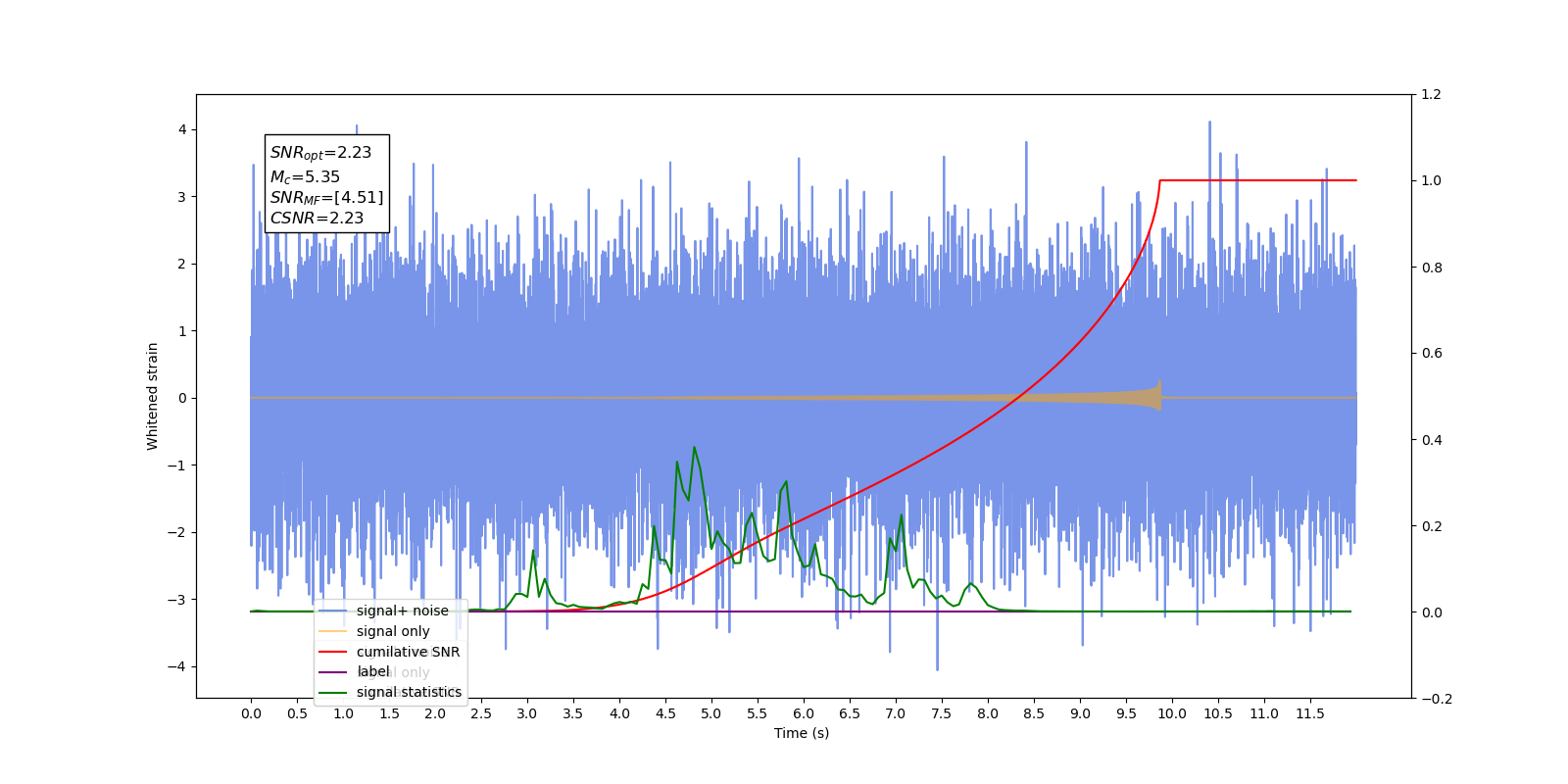This screenshot has width=1568, height=784.
Task: Click the 'Whitened strain' y-axis label
Action: (x=153, y=396)
